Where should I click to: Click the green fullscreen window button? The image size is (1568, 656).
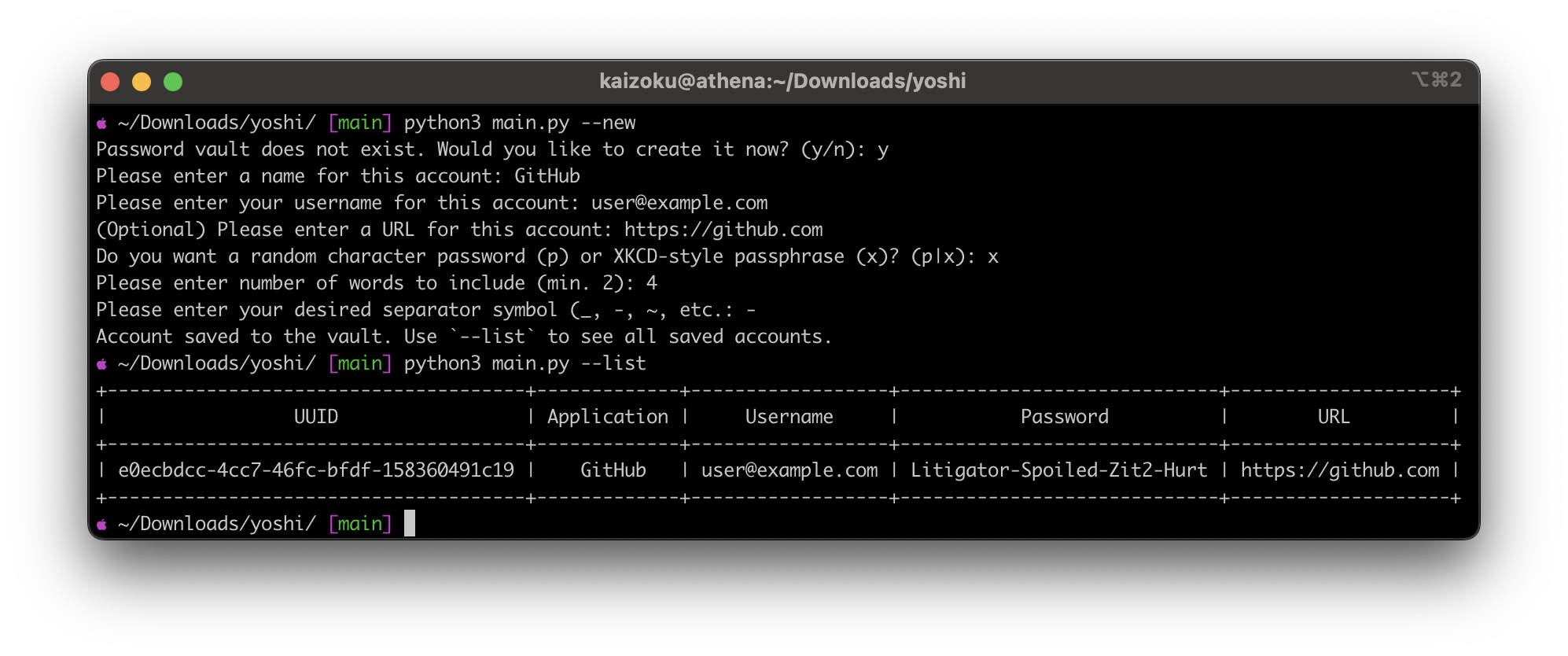click(173, 82)
